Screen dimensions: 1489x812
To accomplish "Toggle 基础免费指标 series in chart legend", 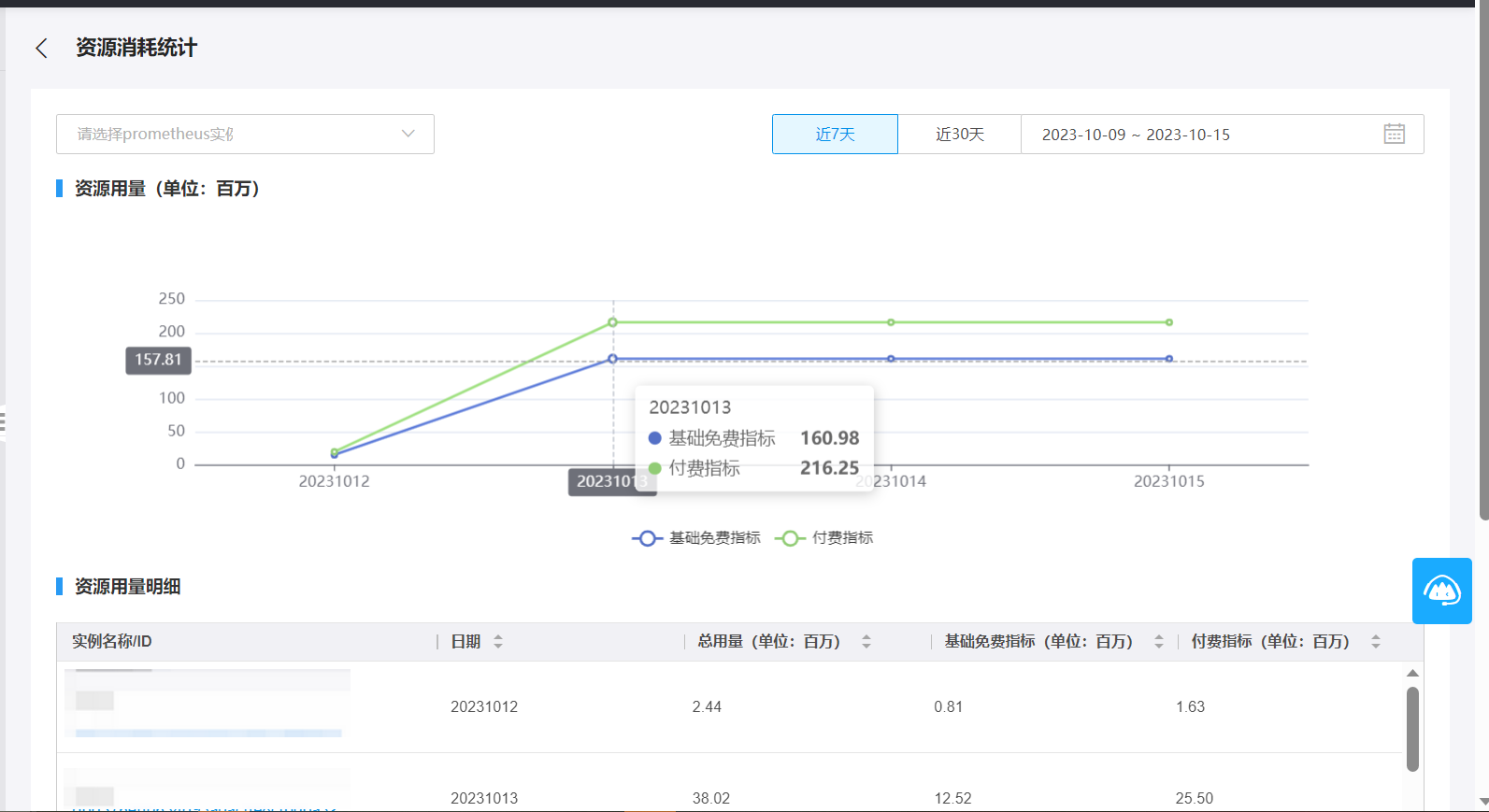I will tap(697, 538).
